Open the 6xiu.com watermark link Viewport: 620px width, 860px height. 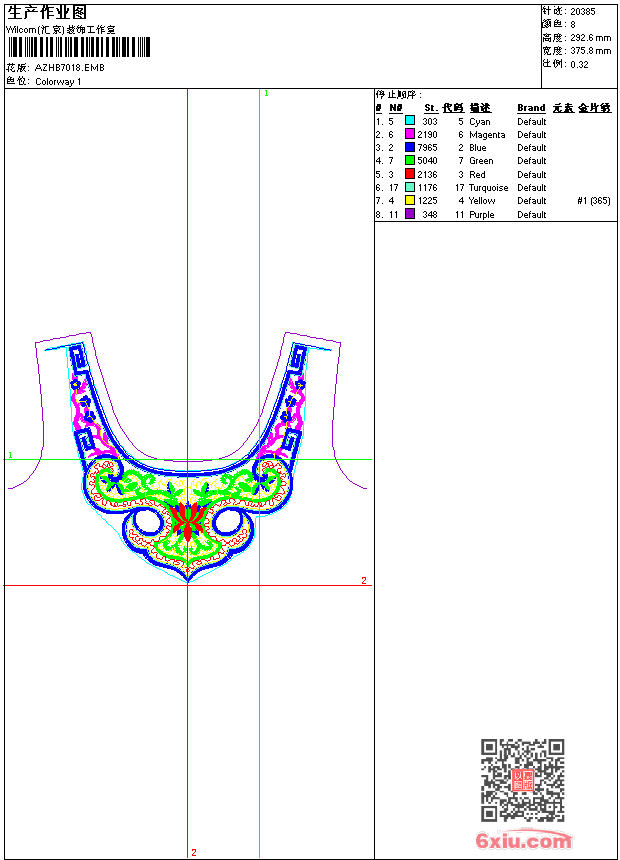click(524, 841)
